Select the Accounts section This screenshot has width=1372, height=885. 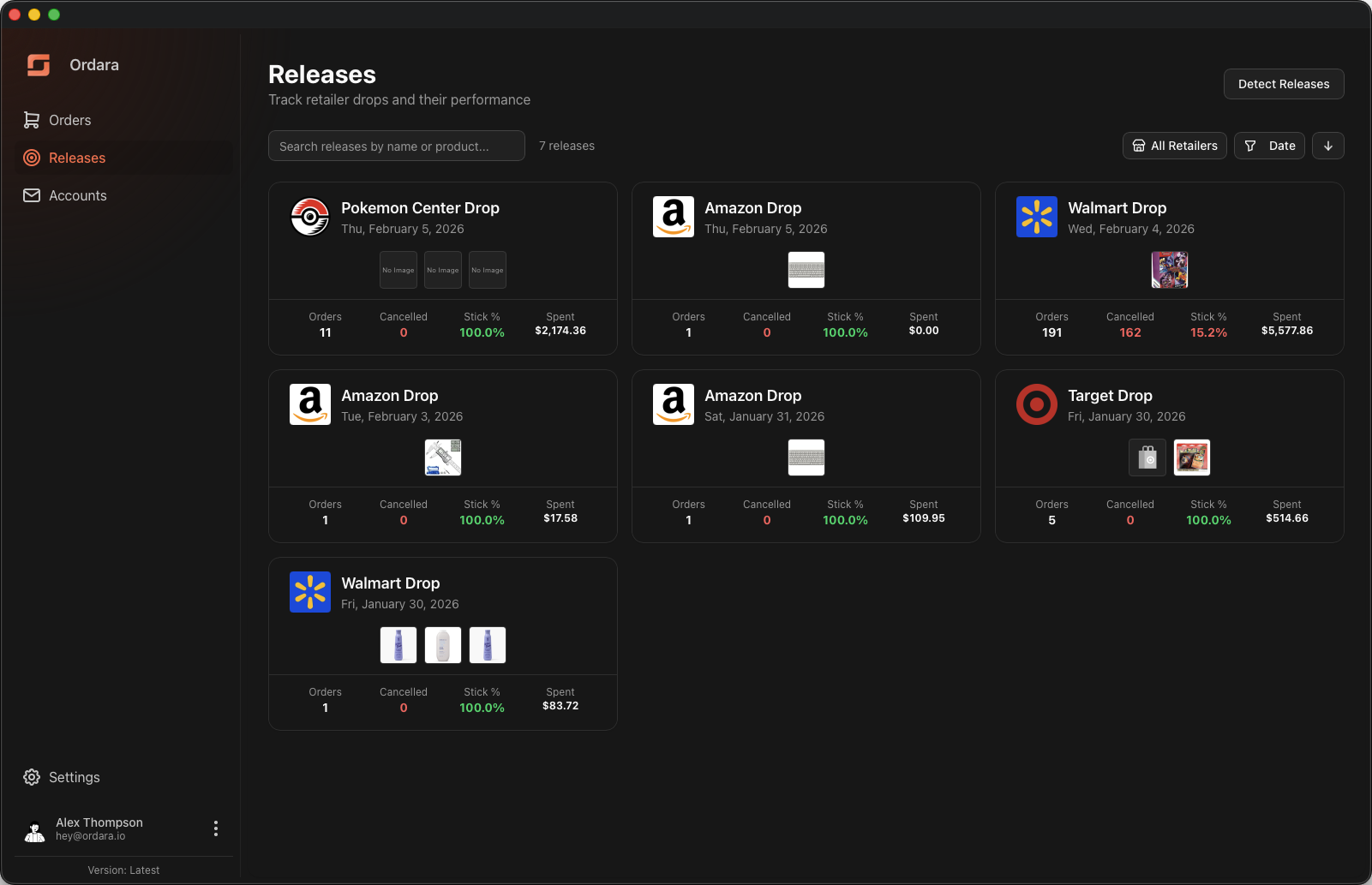(77, 195)
